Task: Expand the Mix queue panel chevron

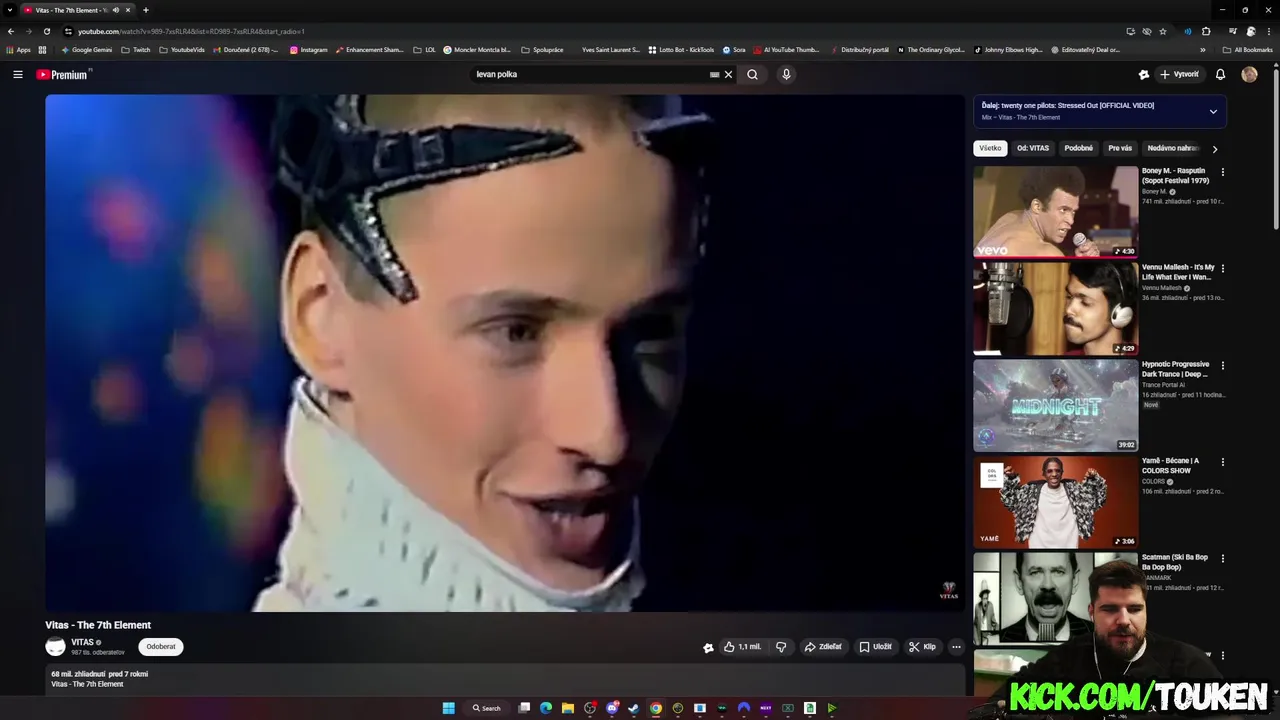Action: (x=1213, y=111)
